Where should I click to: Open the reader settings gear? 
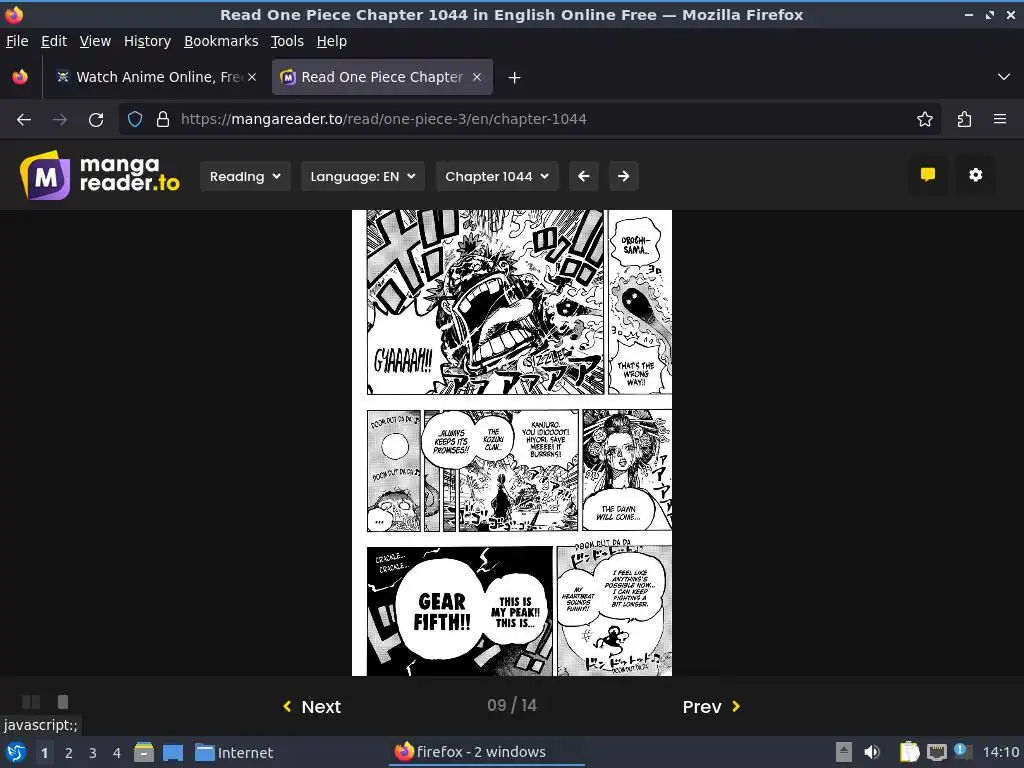click(976, 175)
